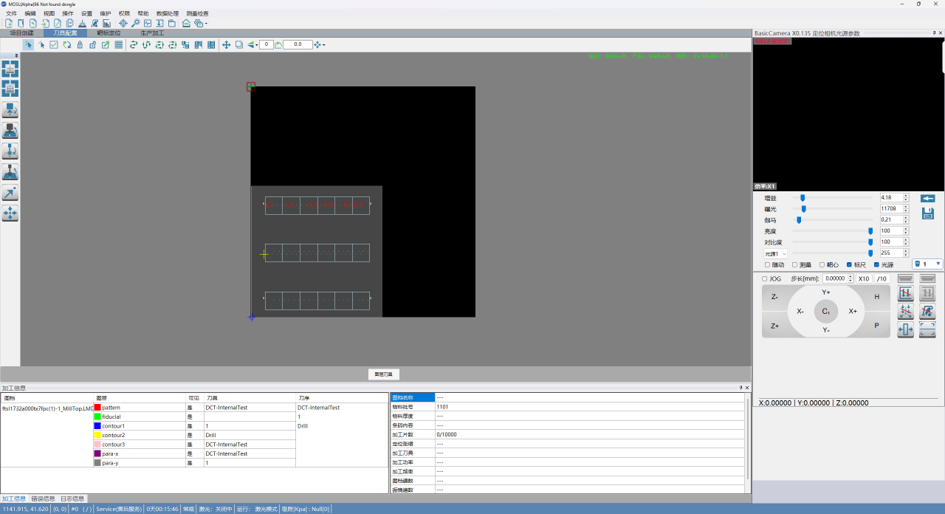The width and height of the screenshot is (945, 514).
Task: Click the Y+ jog direction button
Action: pos(826,292)
